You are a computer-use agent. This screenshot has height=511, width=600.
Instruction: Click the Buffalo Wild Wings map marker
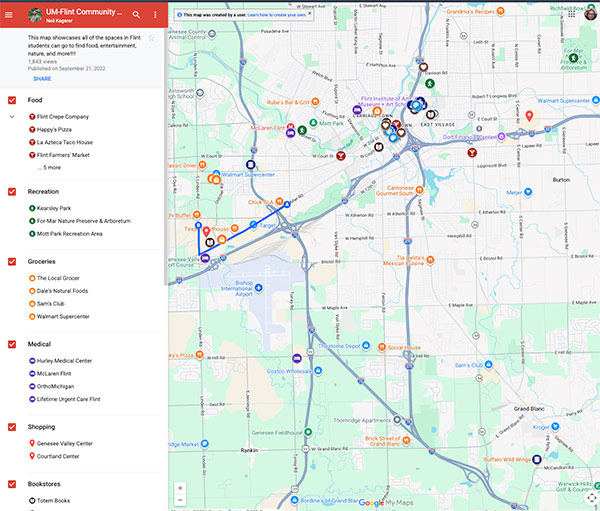537,459
